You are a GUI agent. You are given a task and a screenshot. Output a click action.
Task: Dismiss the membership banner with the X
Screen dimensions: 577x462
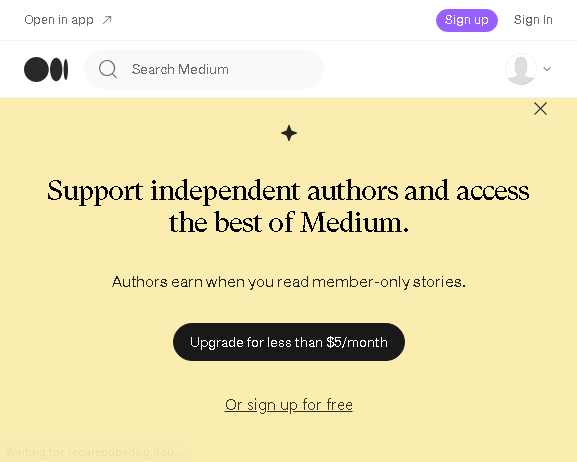(x=540, y=109)
